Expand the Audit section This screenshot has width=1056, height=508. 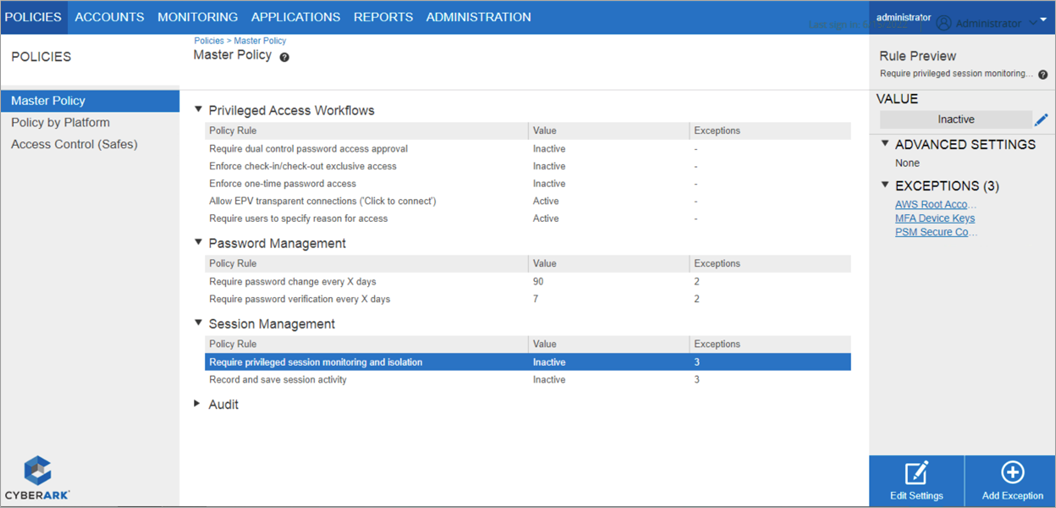[x=198, y=405]
